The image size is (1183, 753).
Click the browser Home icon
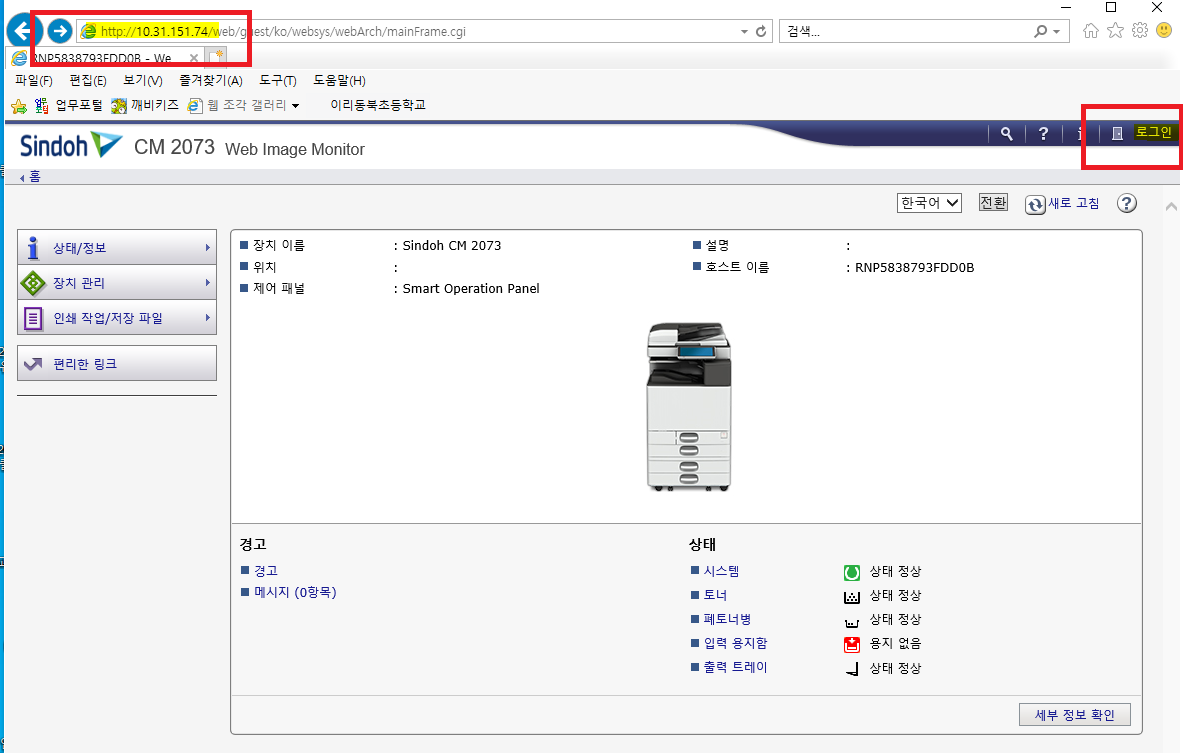tap(1090, 30)
